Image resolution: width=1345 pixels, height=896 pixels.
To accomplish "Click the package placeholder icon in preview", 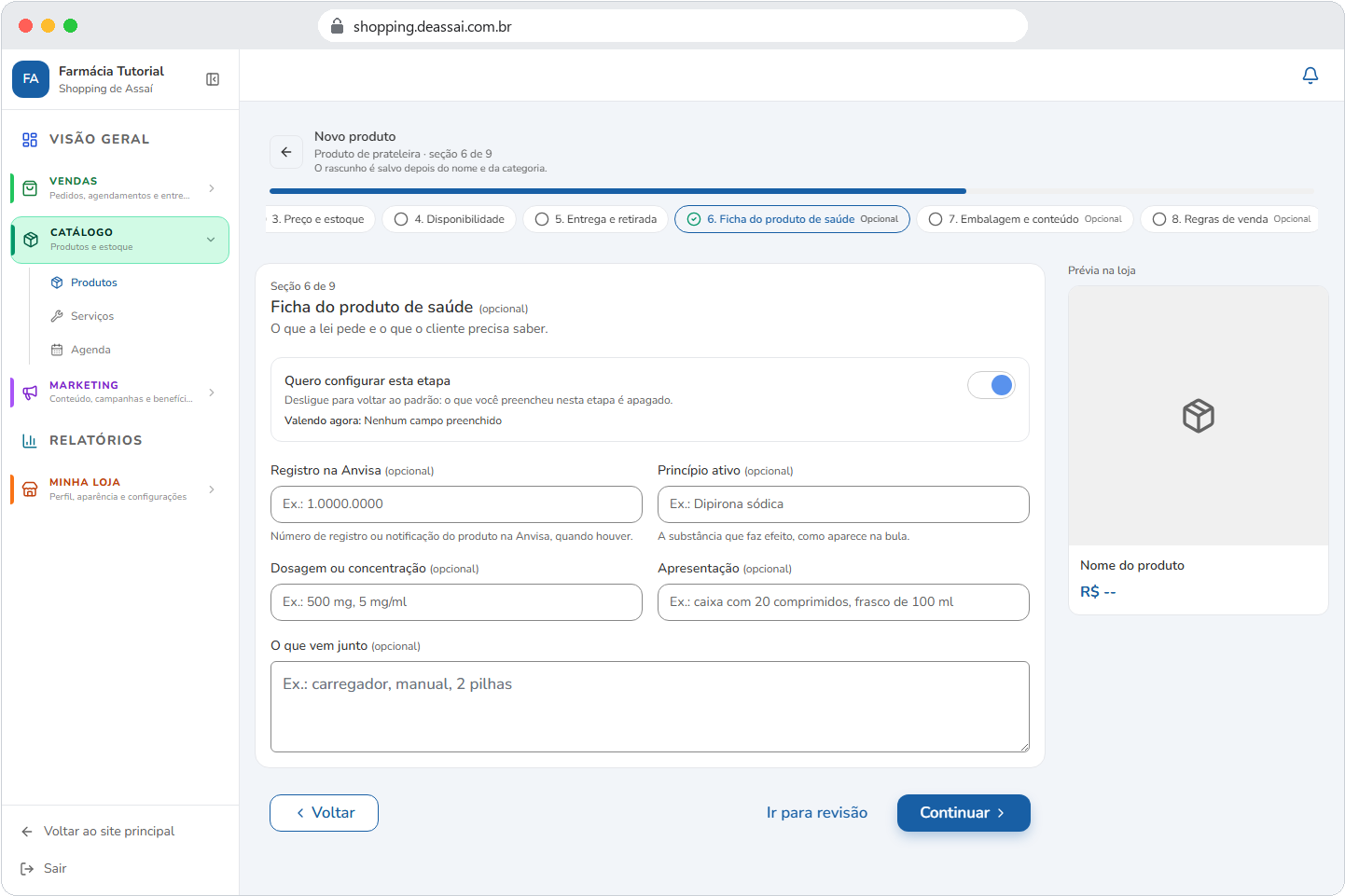I will click(x=1199, y=416).
